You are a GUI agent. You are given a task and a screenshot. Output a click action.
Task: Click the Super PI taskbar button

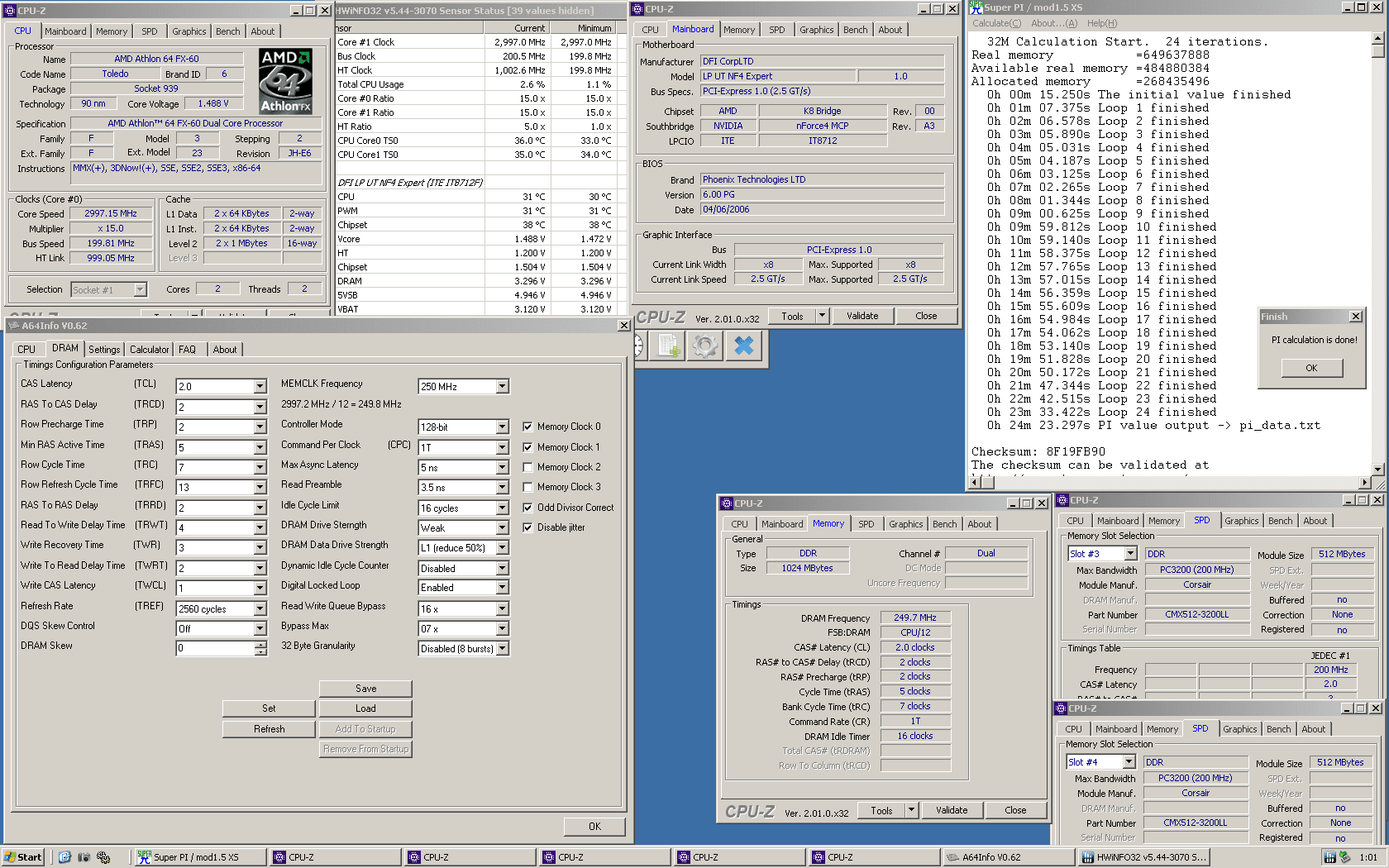(x=200, y=857)
